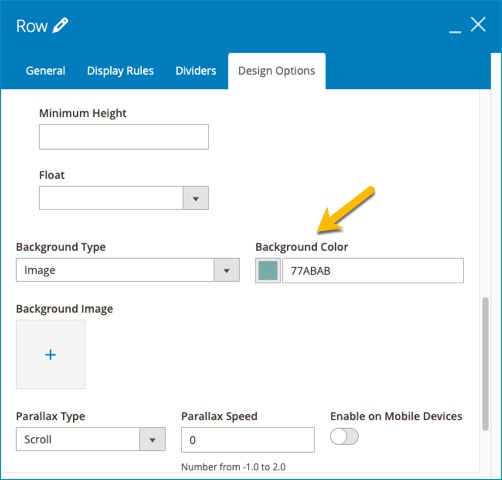
Task: Click the 'Minimum Height' label
Action: [x=83, y=113]
